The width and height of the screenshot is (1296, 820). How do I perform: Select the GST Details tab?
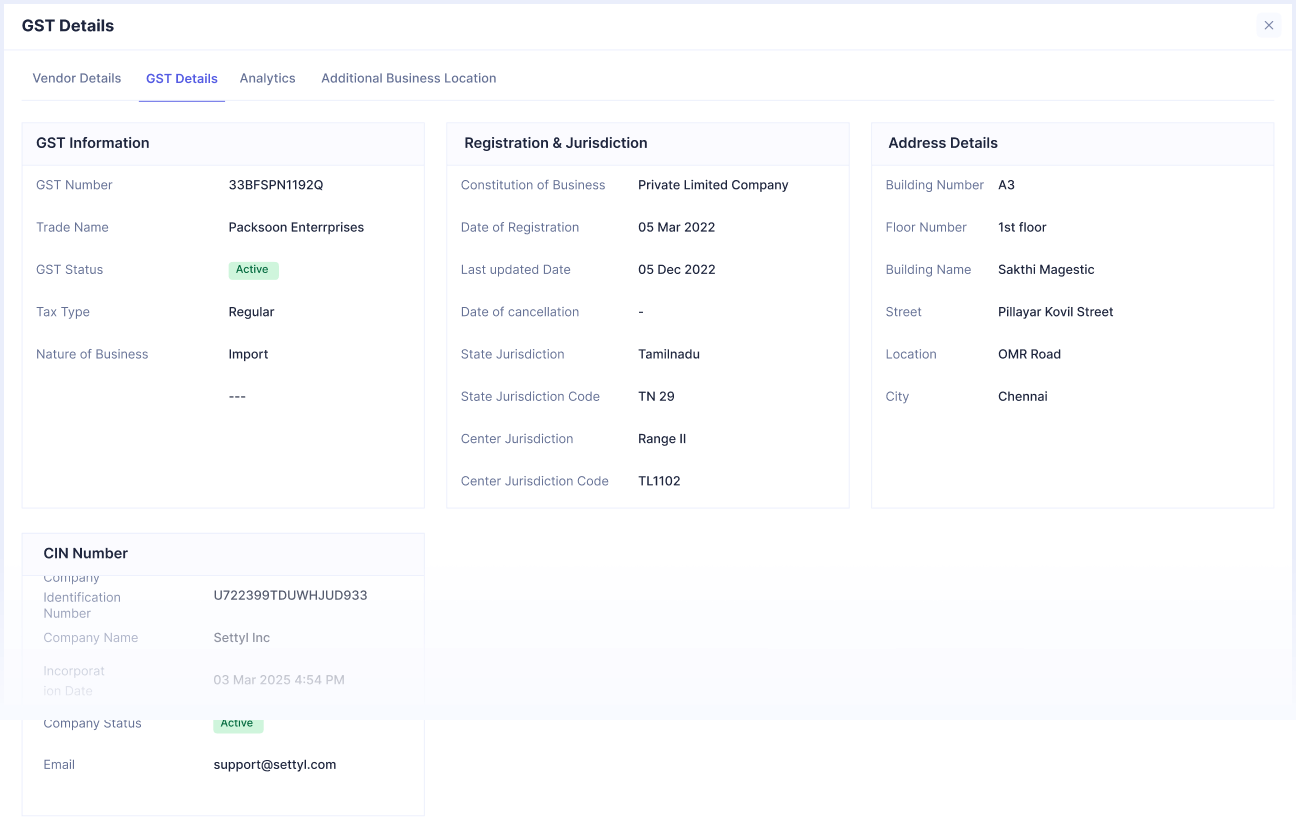[x=182, y=78]
